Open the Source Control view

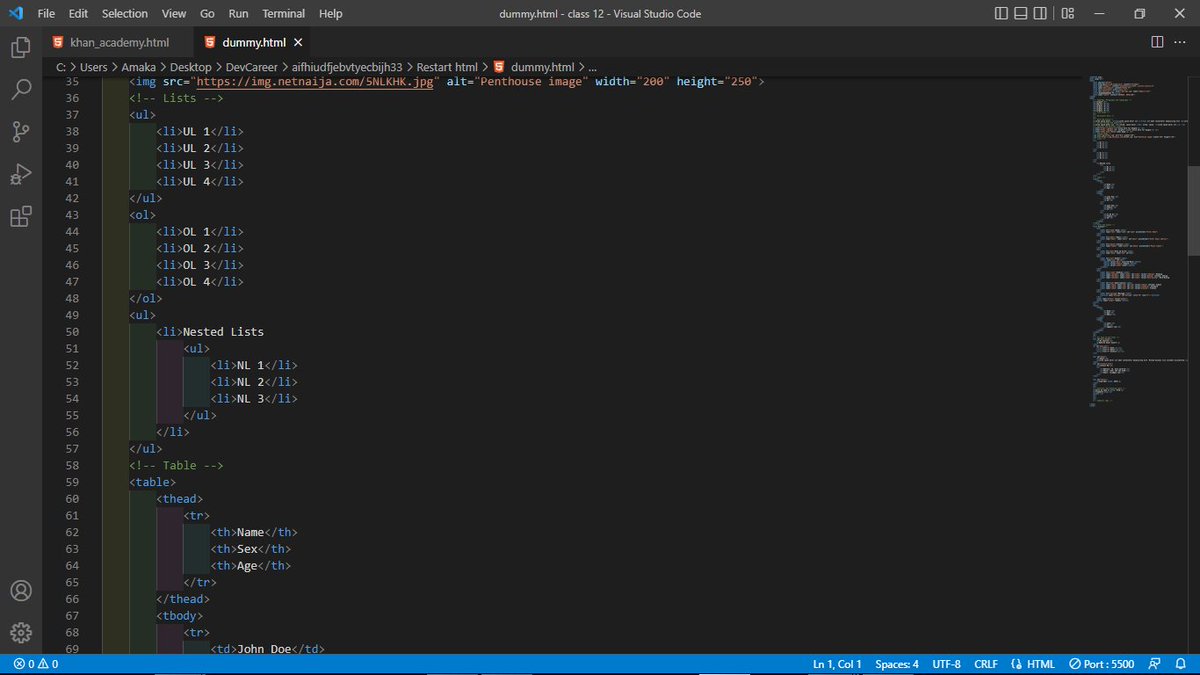pos(21,132)
